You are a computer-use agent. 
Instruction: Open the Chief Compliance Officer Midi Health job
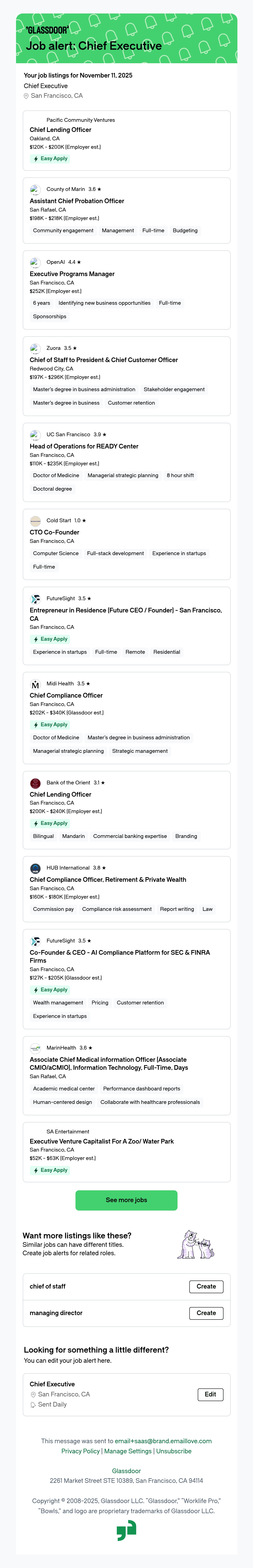click(x=66, y=695)
